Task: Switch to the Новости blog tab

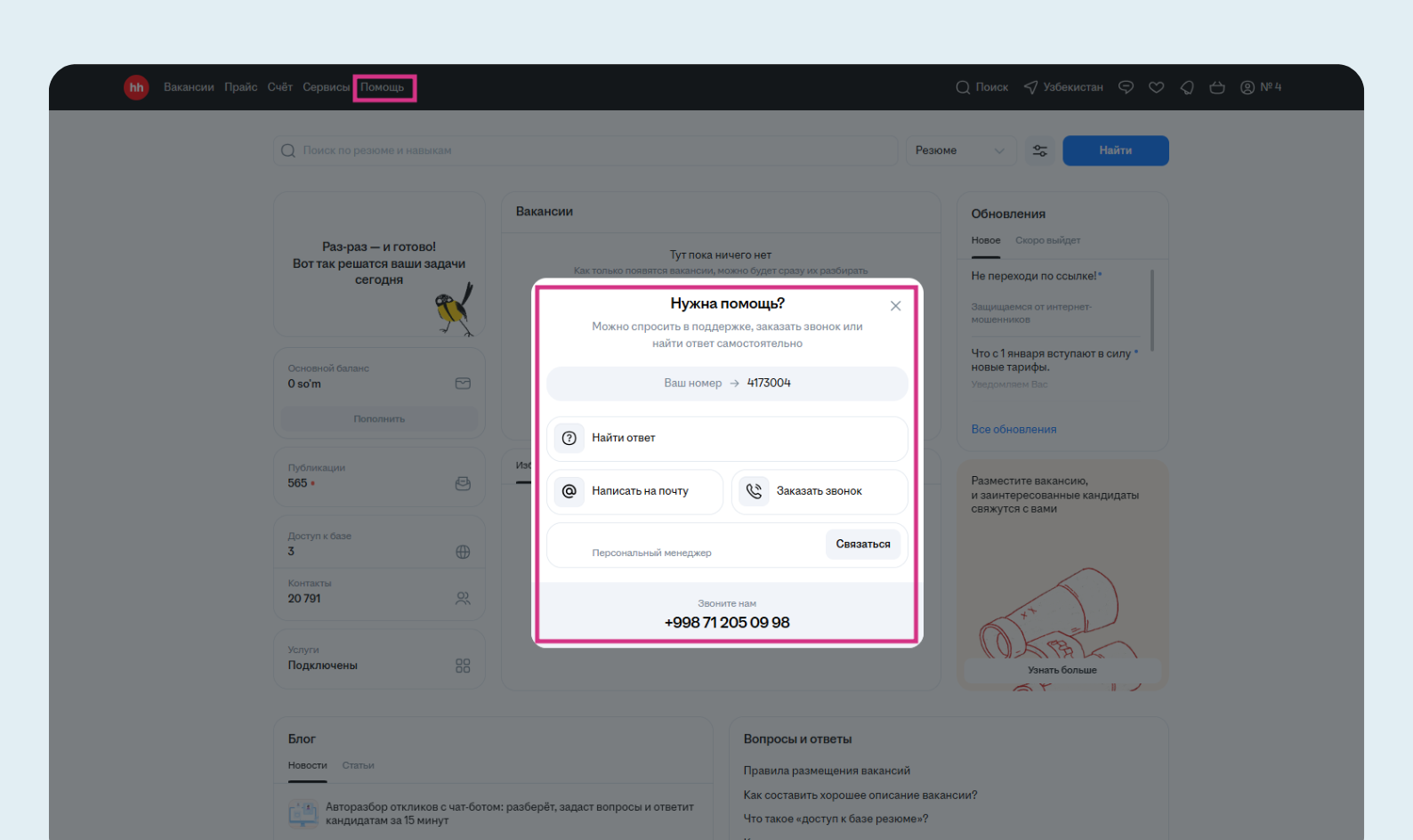Action: pyautogui.click(x=308, y=765)
